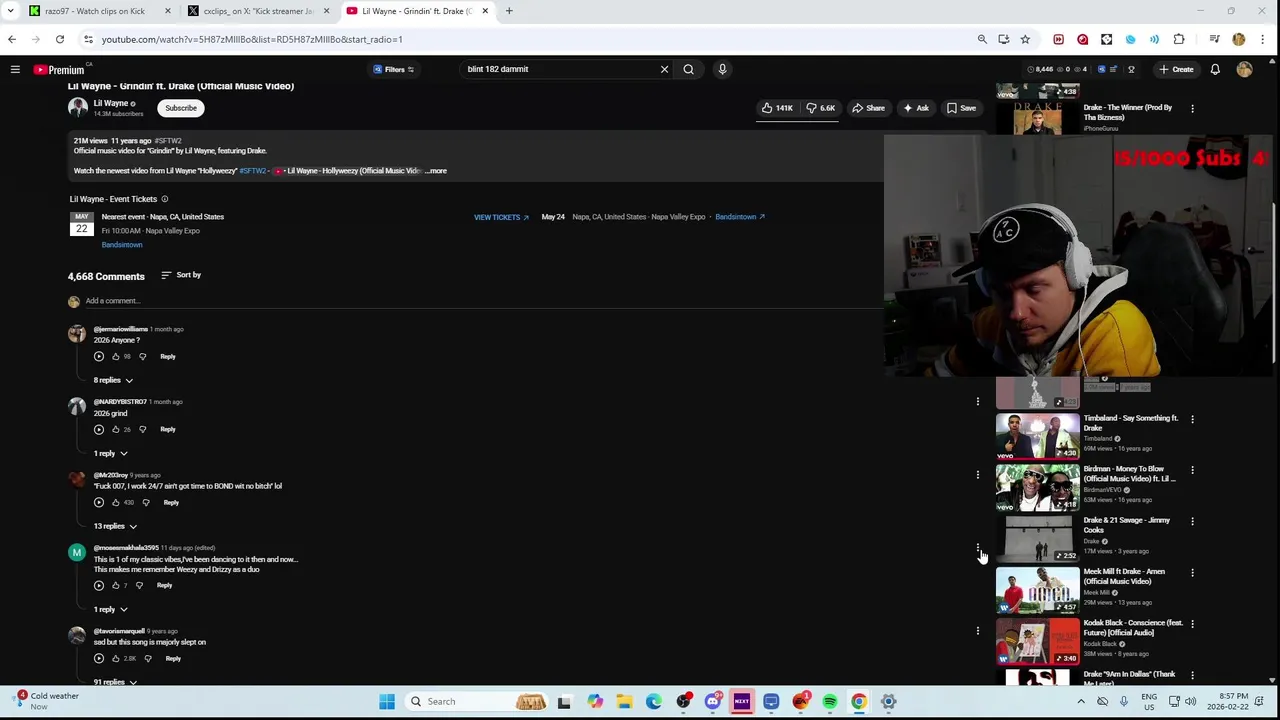Image resolution: width=1280 pixels, height=720 pixels.
Task: Open event tickets info icon
Action: [x=165, y=199]
